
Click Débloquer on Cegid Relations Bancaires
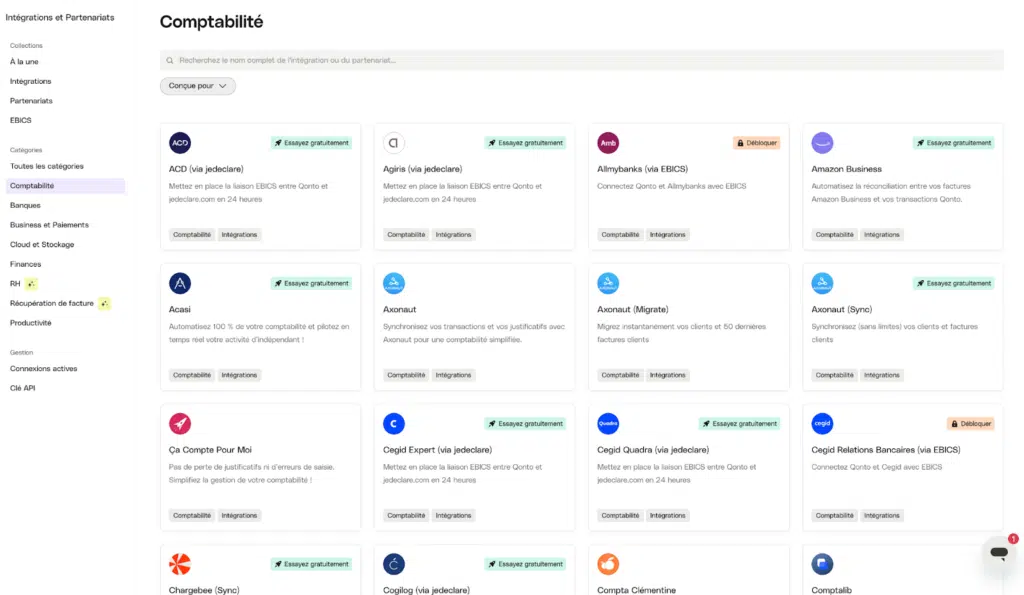[970, 424]
